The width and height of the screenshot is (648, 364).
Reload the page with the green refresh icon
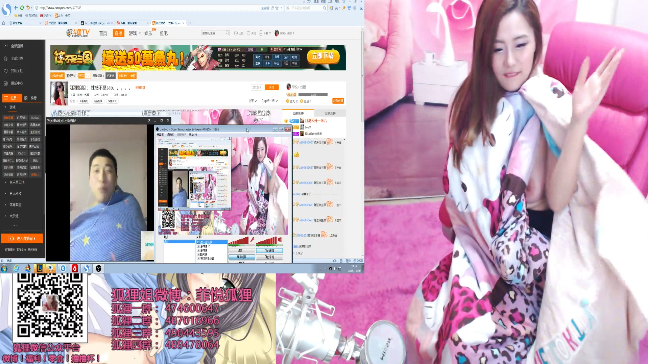[22, 7]
